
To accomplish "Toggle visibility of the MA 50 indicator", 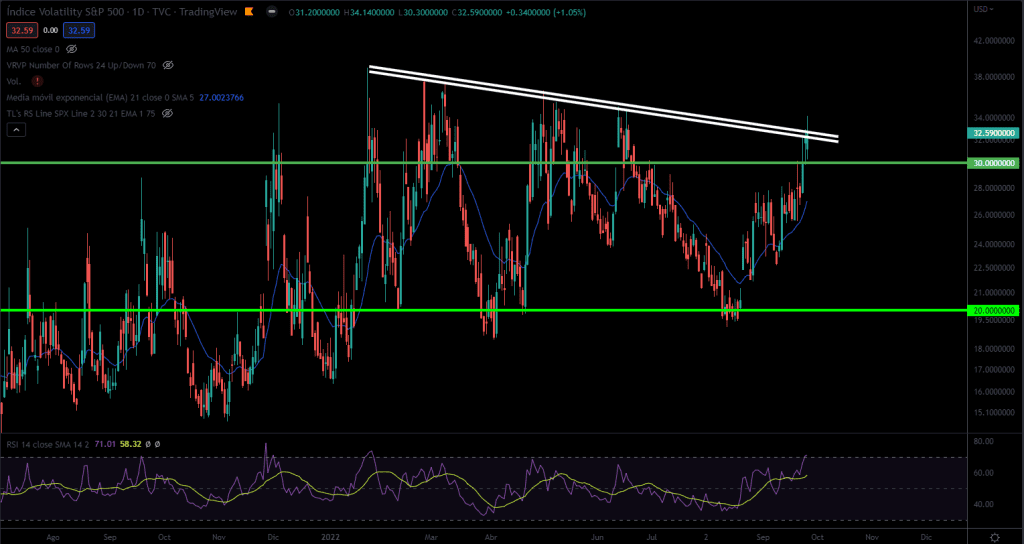I will 72,49.
